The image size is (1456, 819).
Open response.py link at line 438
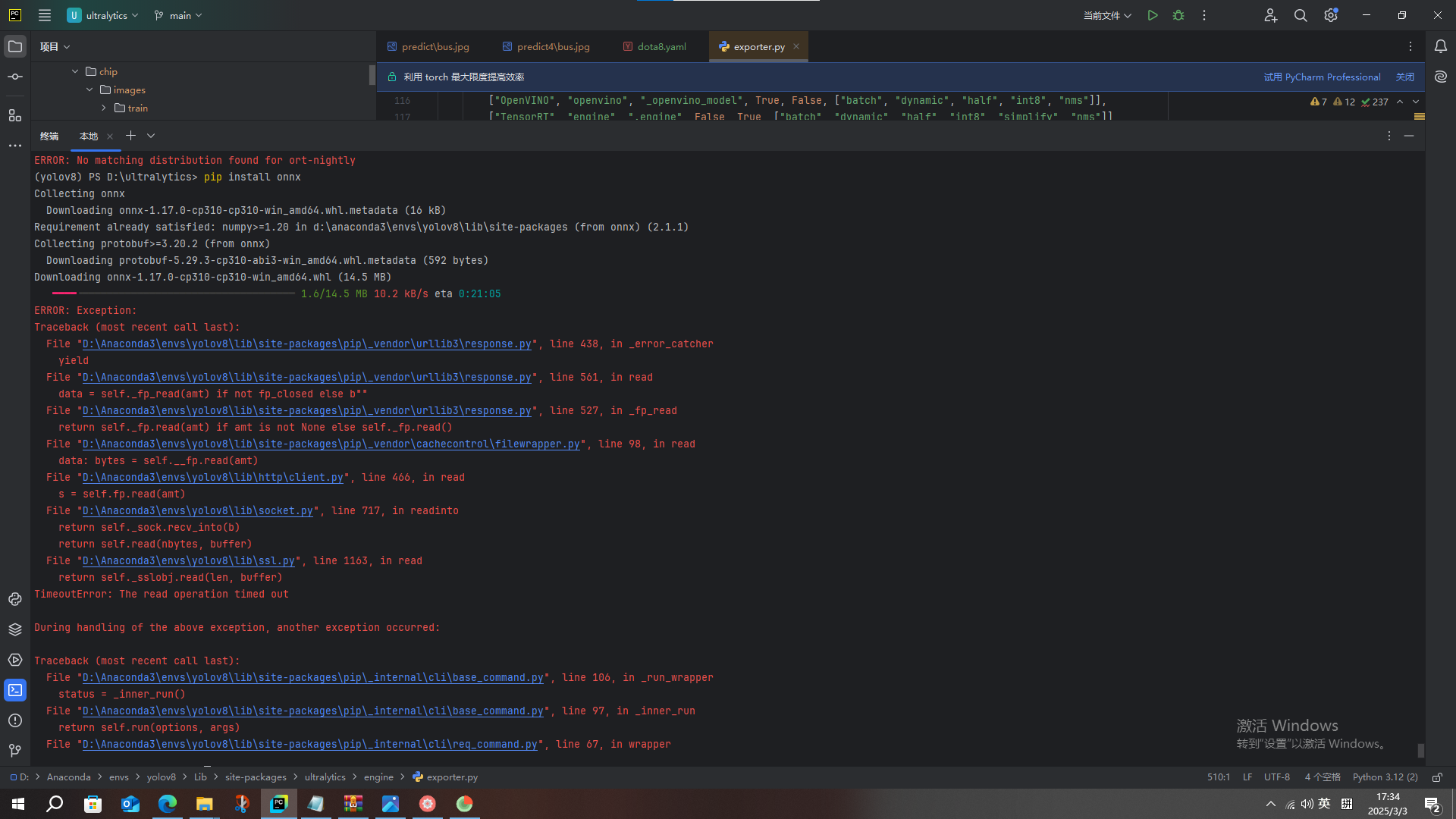pos(306,344)
